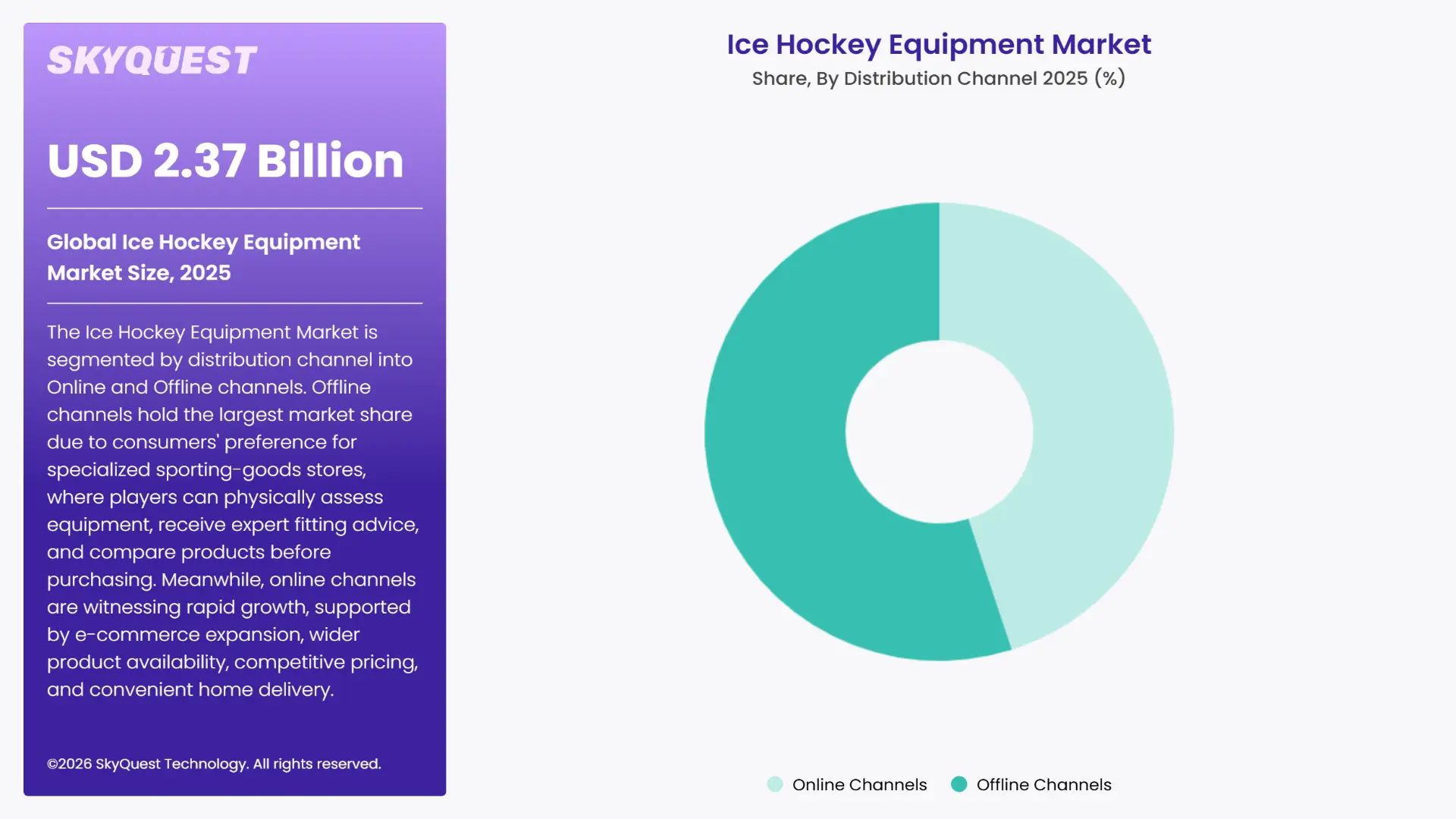Click the Global Ice Hockey Equipment Market Size heading

pyautogui.click(x=203, y=257)
